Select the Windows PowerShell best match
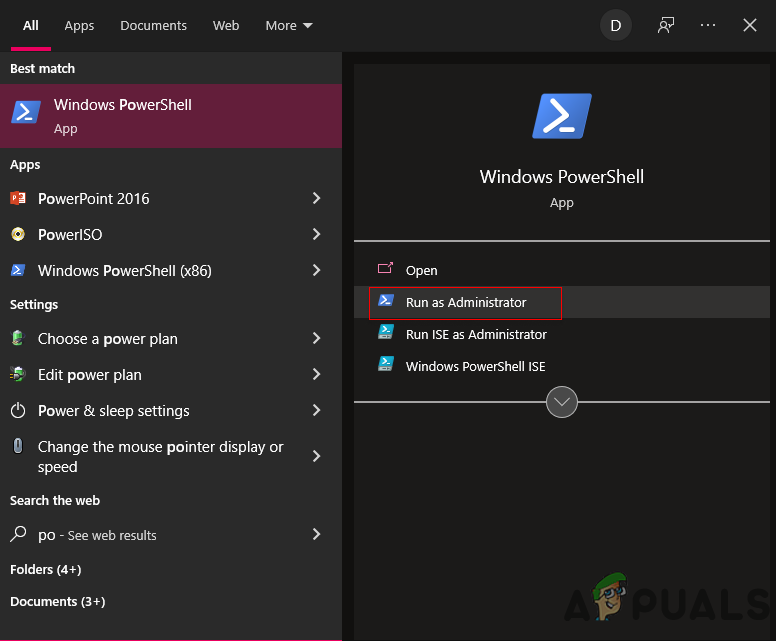776x641 pixels. pos(170,116)
